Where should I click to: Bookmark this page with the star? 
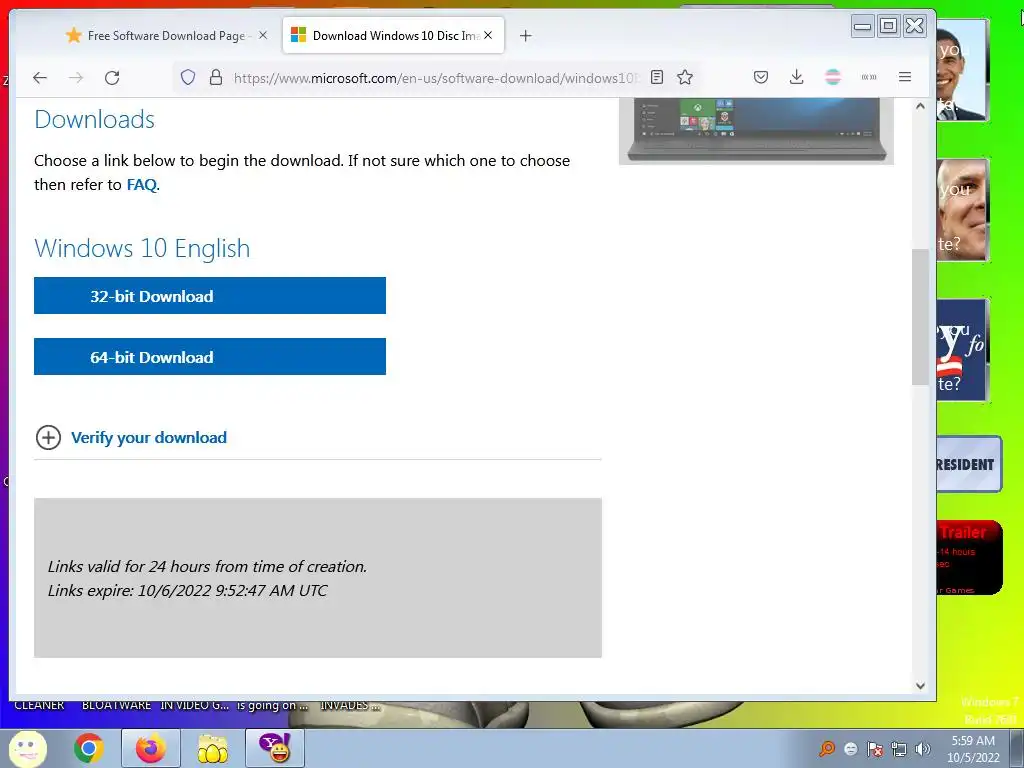(684, 77)
